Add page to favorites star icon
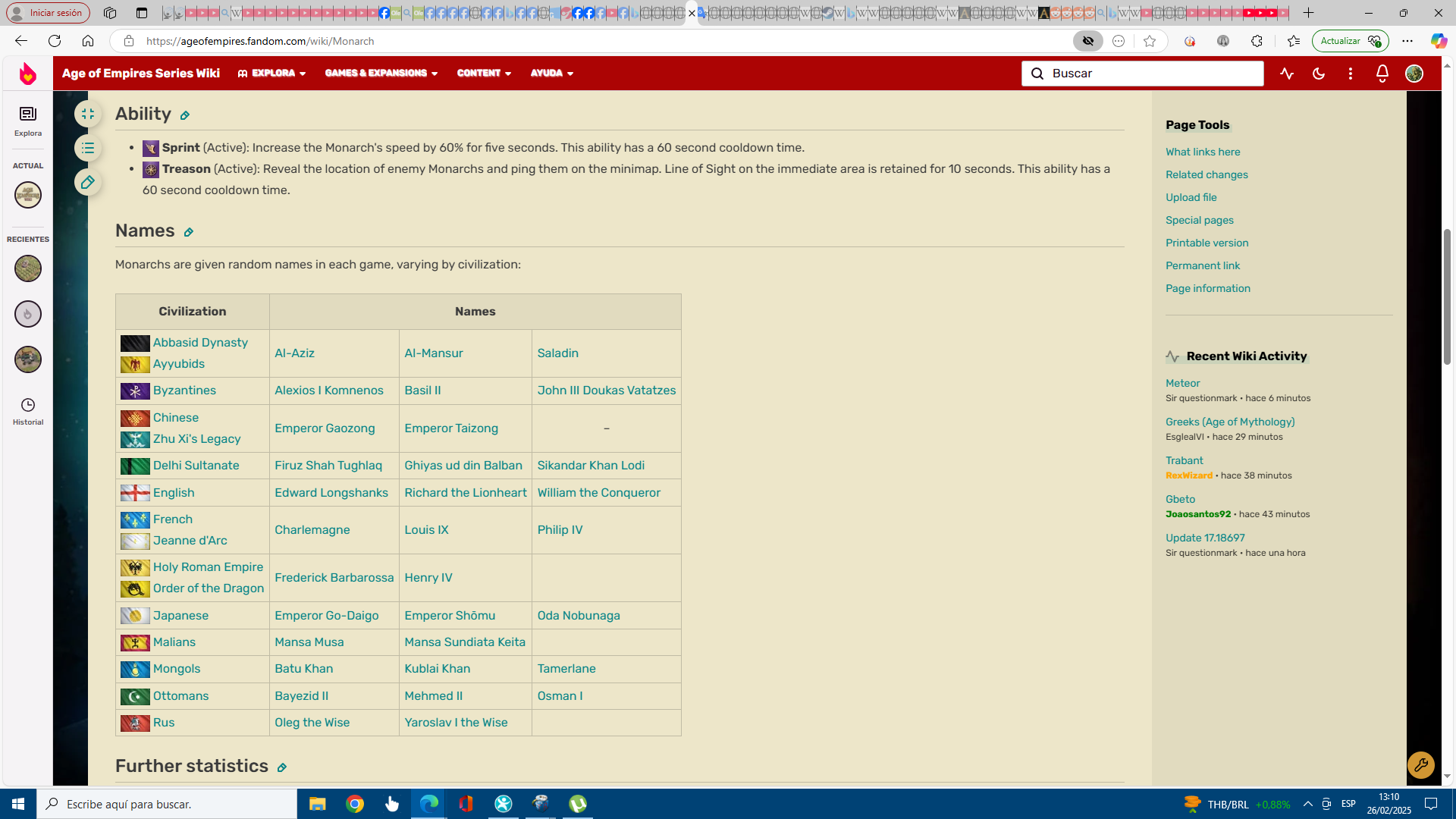This screenshot has width=1456, height=819. pyautogui.click(x=1150, y=41)
